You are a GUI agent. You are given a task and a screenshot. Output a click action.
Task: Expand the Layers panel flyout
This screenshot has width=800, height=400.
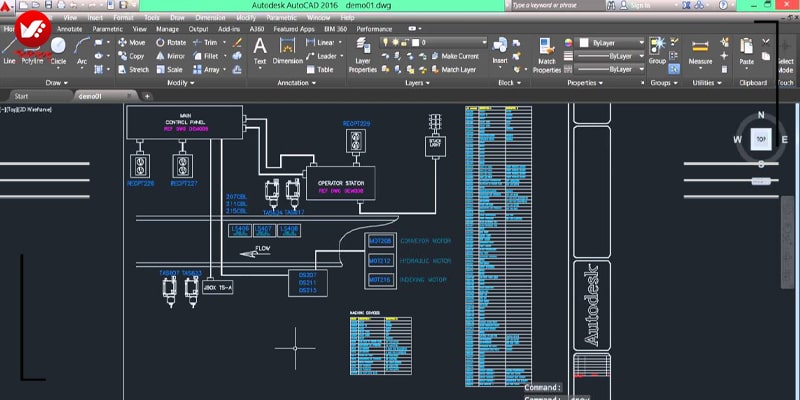click(x=418, y=83)
